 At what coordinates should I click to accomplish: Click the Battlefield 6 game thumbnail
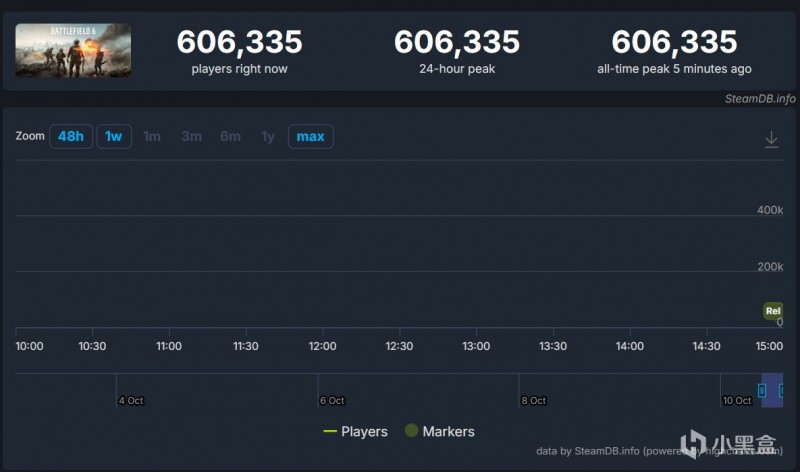click(73, 51)
